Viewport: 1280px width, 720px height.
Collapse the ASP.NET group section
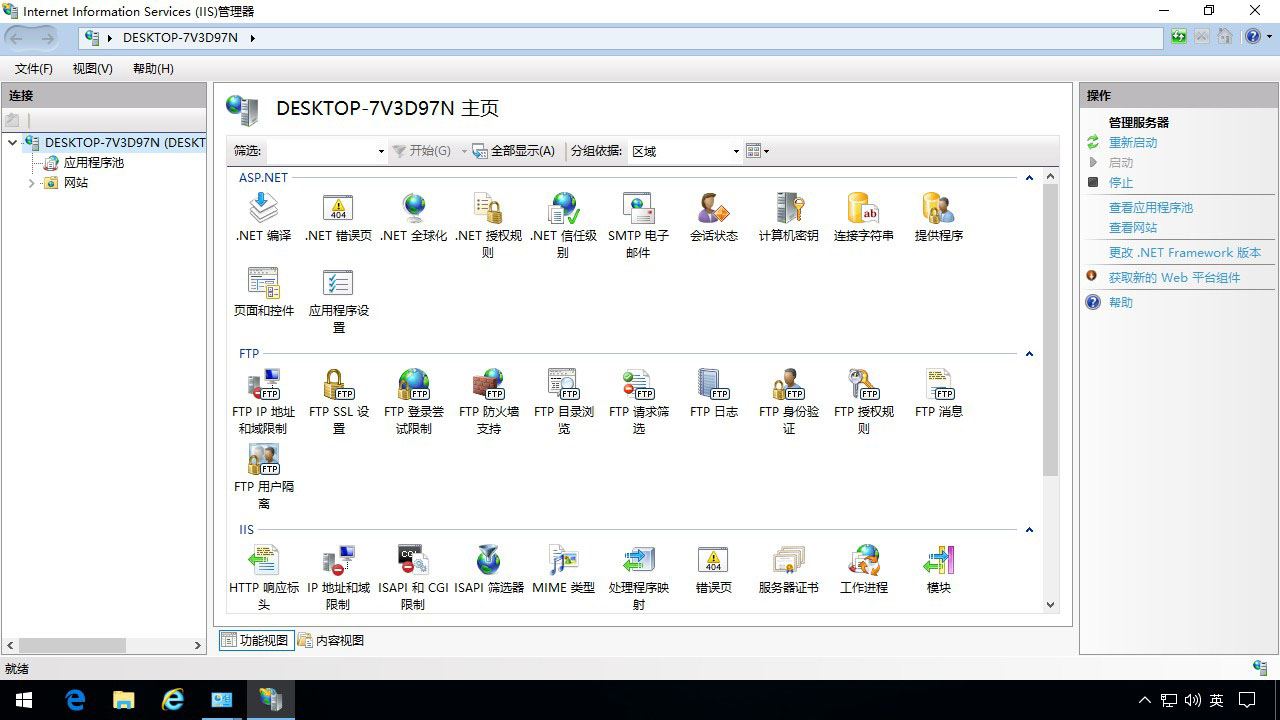click(x=1029, y=178)
